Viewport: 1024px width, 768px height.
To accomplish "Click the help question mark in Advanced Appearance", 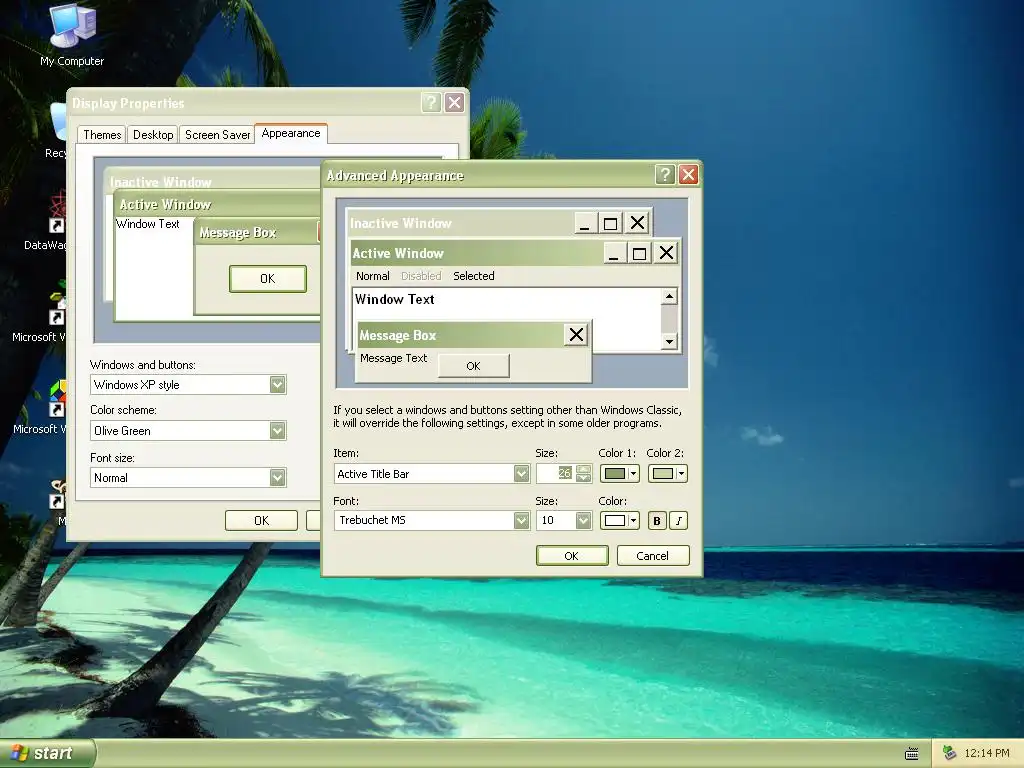I will pos(665,174).
